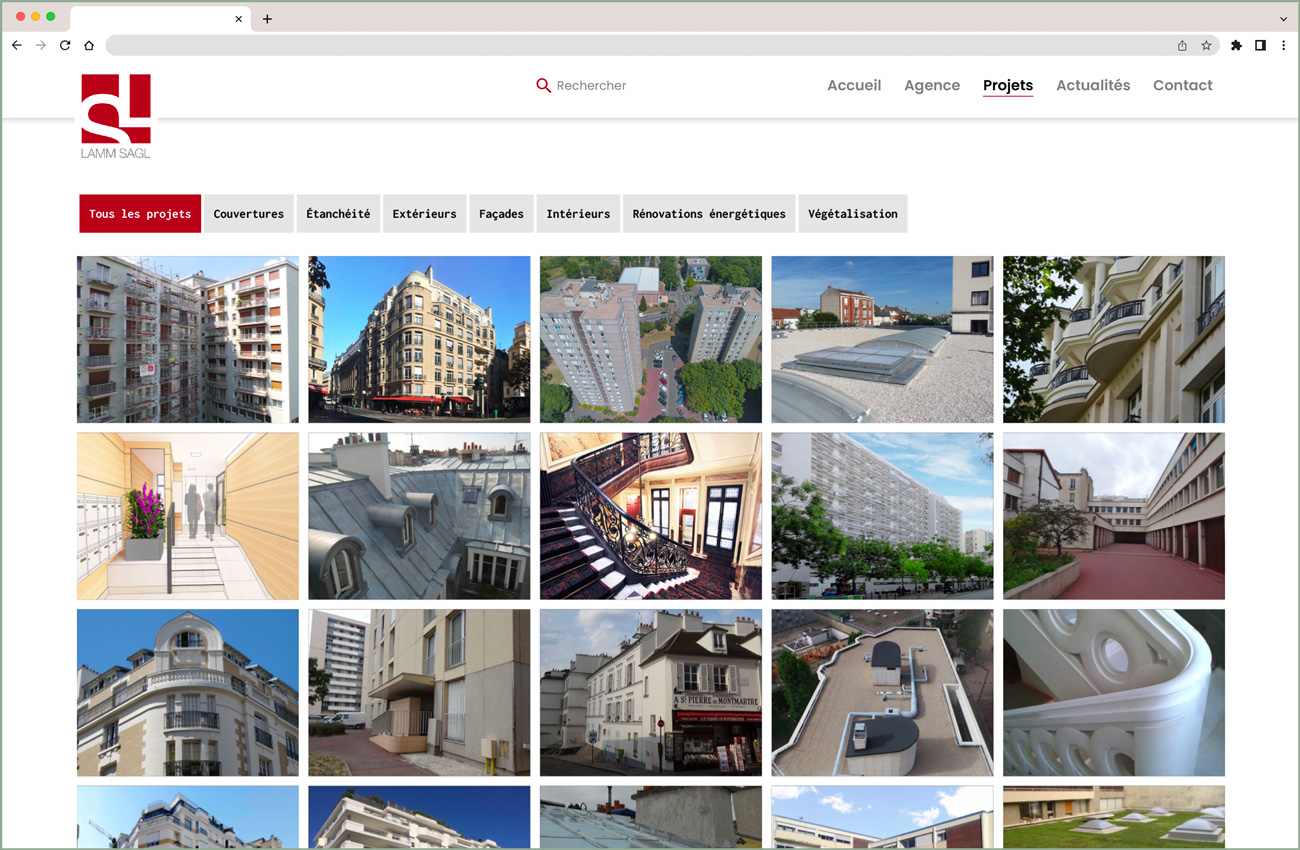The height and width of the screenshot is (850, 1300).
Task: Filter projects by Façades
Action: point(501,214)
